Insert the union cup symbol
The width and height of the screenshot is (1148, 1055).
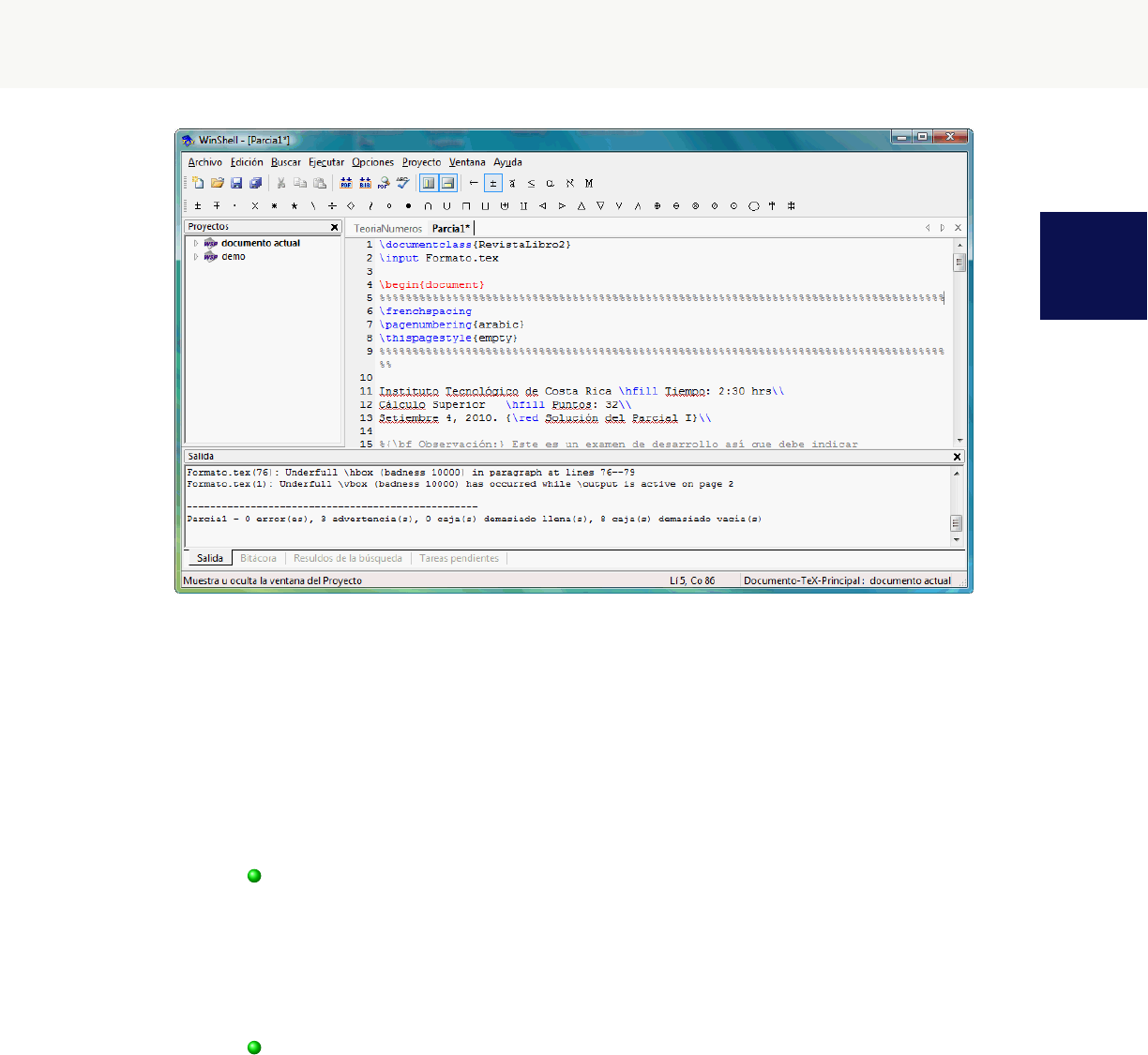point(446,205)
